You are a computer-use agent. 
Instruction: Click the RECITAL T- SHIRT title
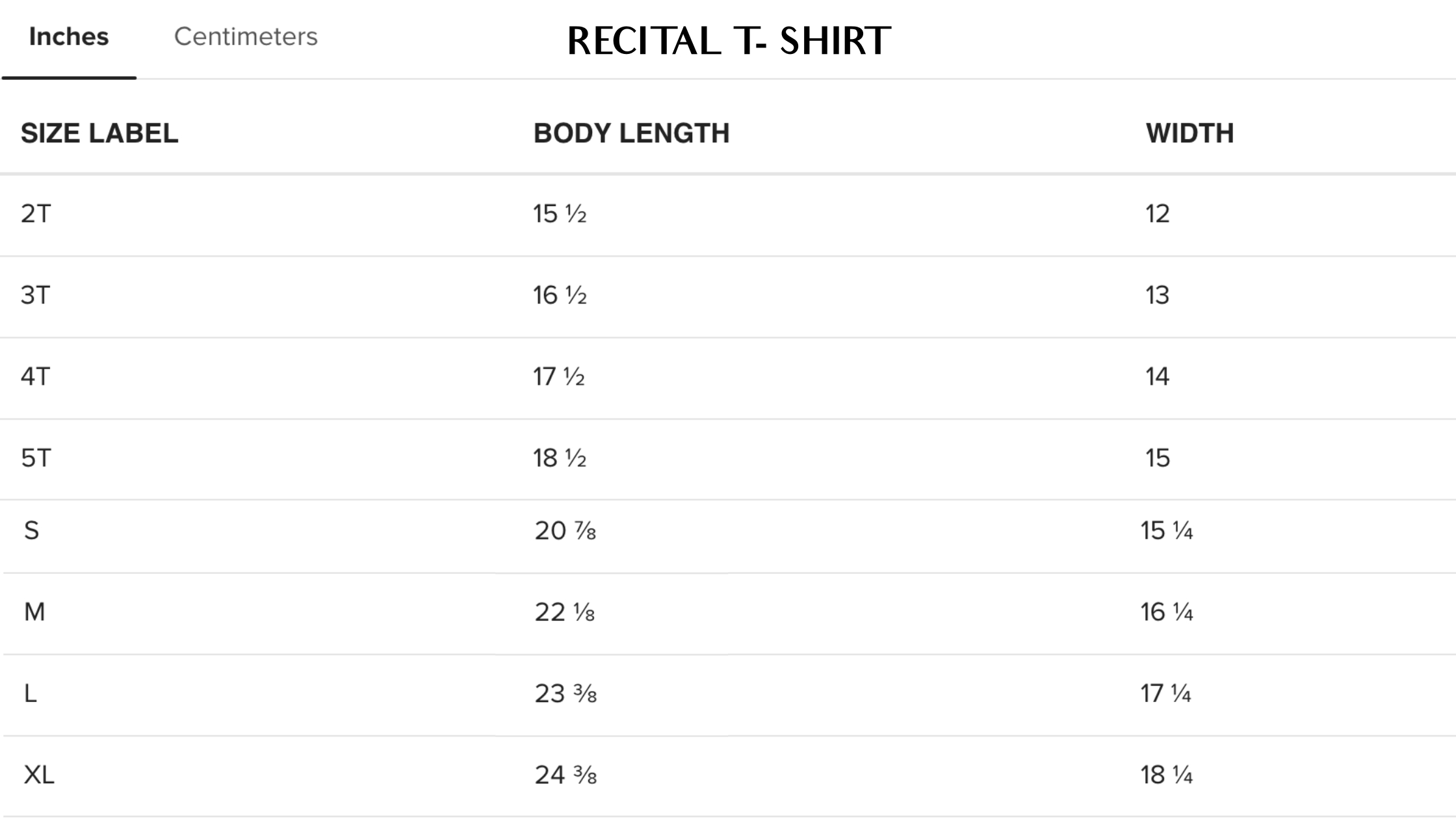pos(729,40)
